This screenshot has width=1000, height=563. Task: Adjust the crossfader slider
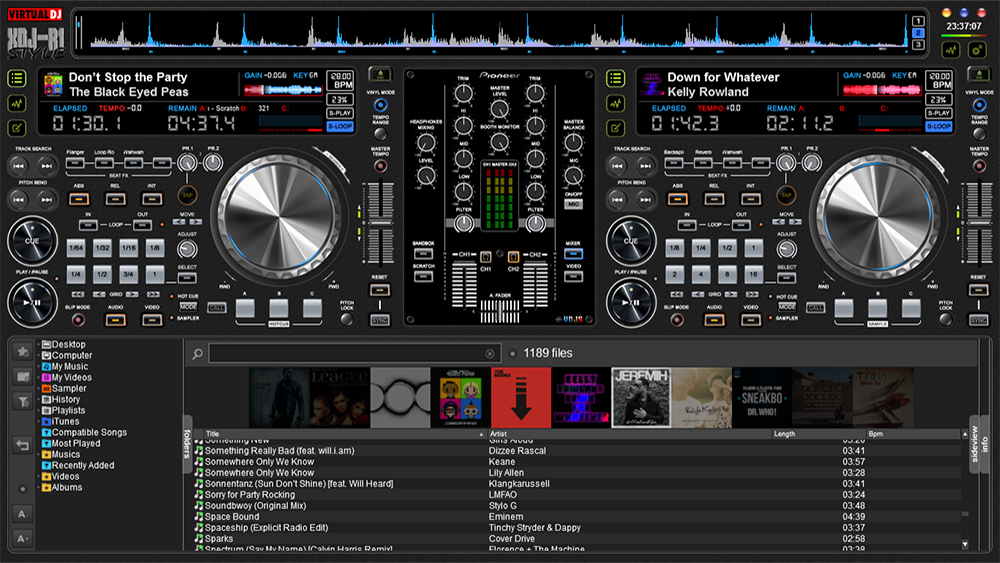pos(499,311)
